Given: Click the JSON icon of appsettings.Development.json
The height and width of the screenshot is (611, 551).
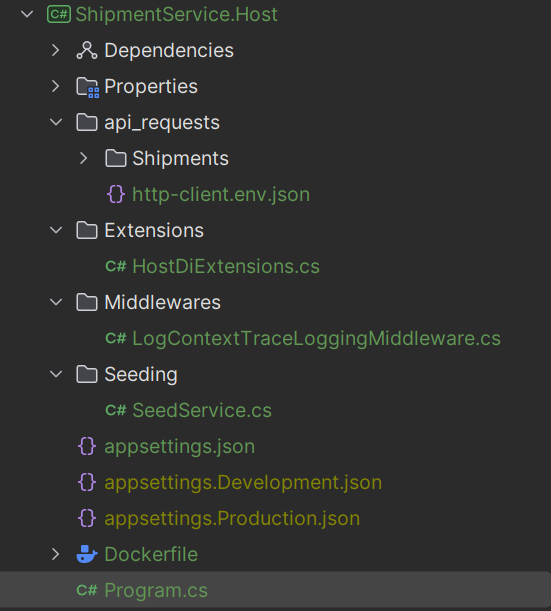Looking at the screenshot, I should pos(87,482).
